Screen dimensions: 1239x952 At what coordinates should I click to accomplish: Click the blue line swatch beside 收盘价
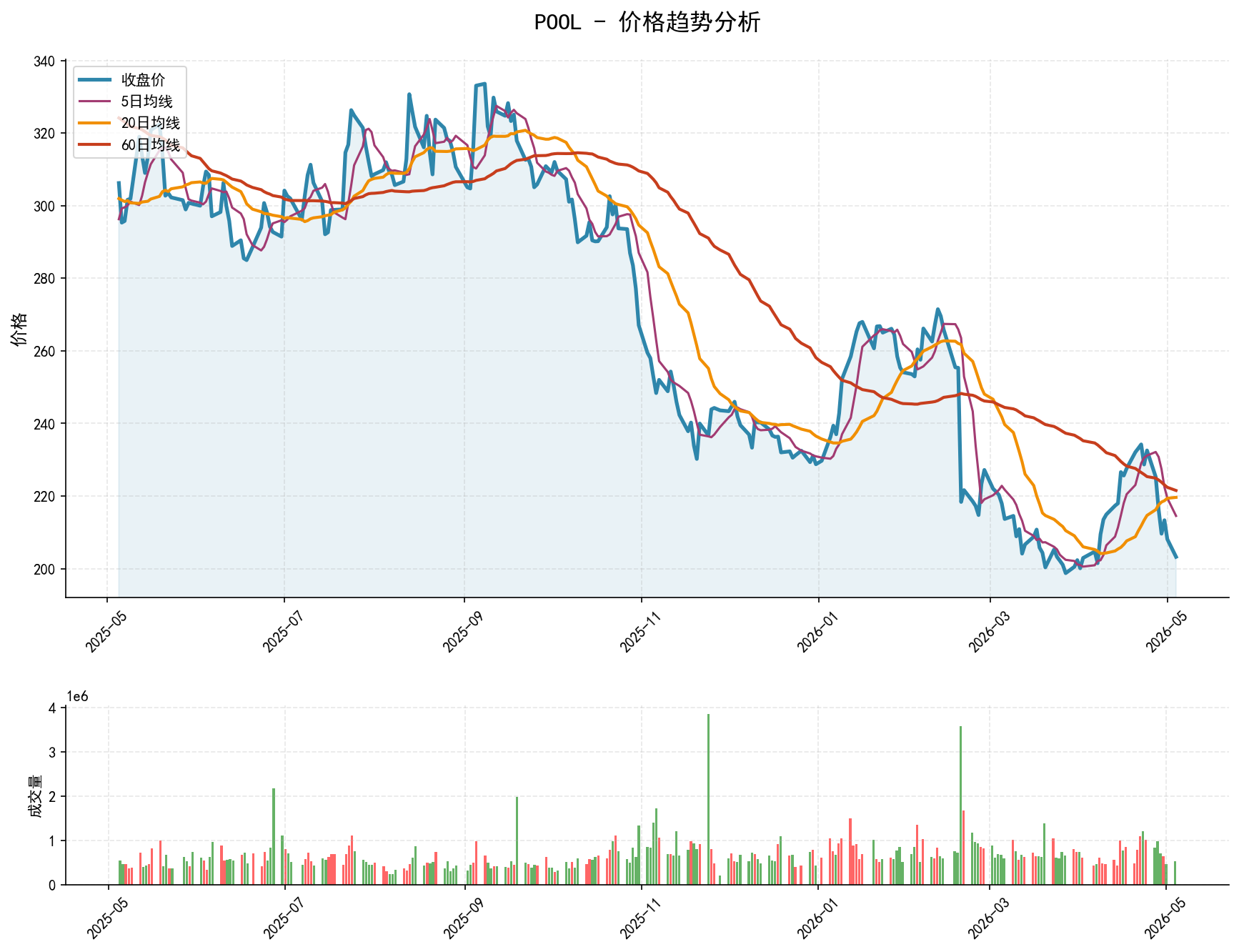tap(95, 79)
